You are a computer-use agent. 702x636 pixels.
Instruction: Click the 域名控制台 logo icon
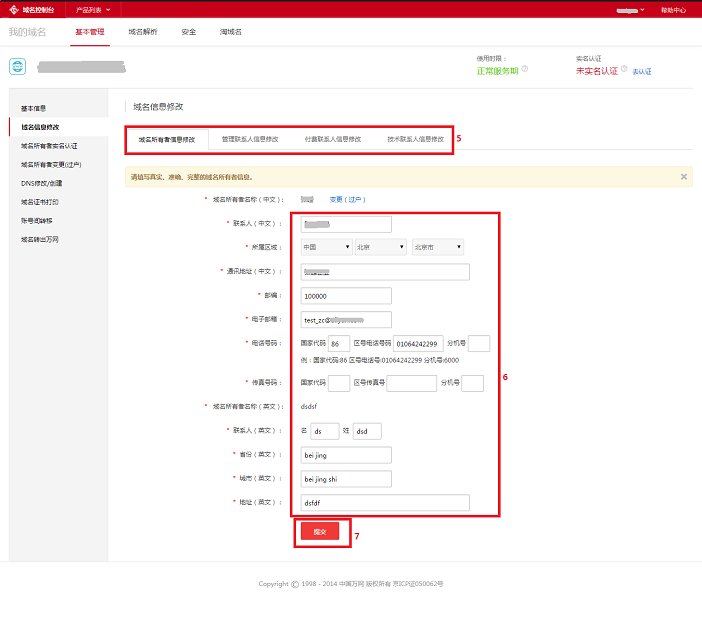(x=14, y=9)
